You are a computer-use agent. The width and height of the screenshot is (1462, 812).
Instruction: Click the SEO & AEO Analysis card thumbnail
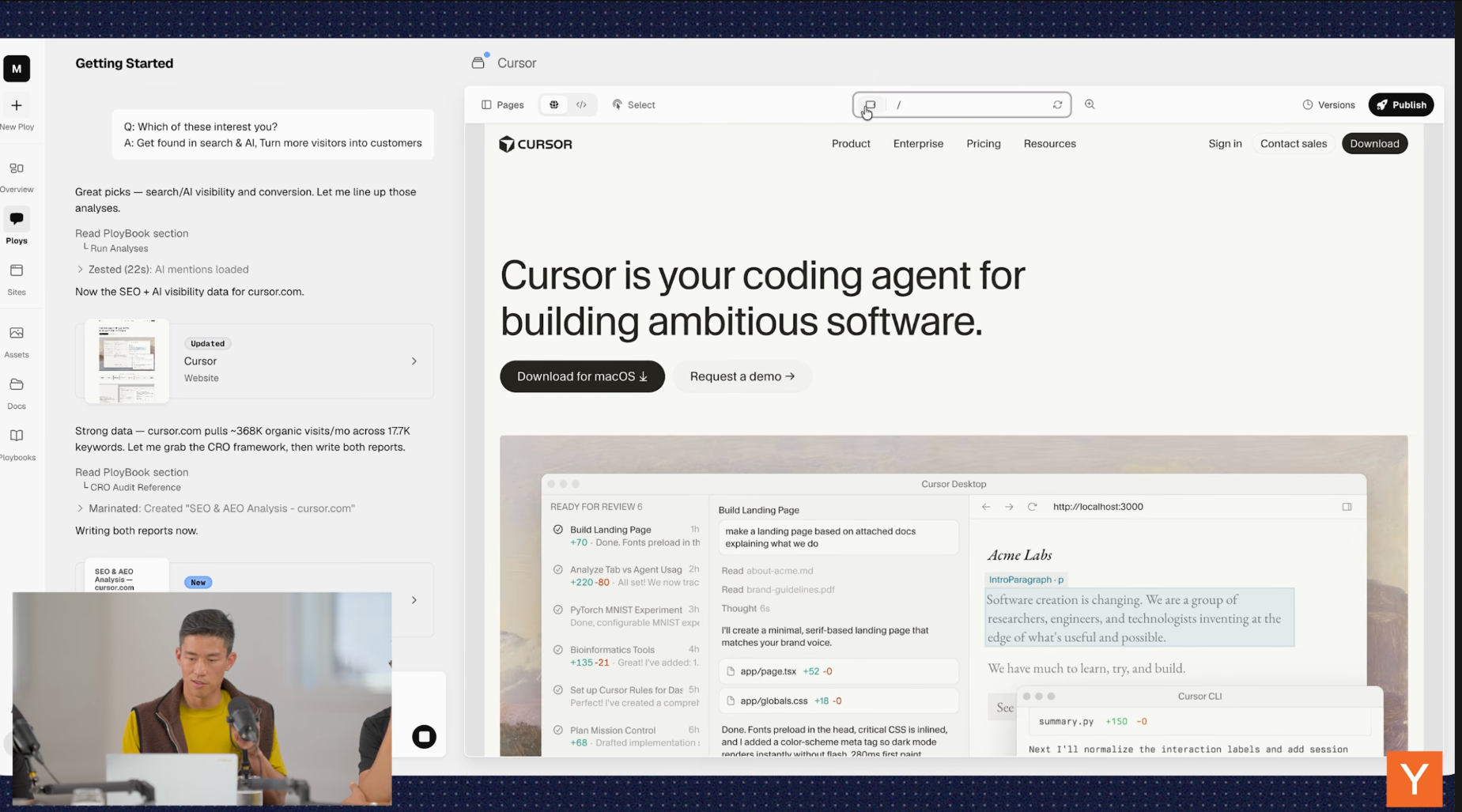point(127,576)
